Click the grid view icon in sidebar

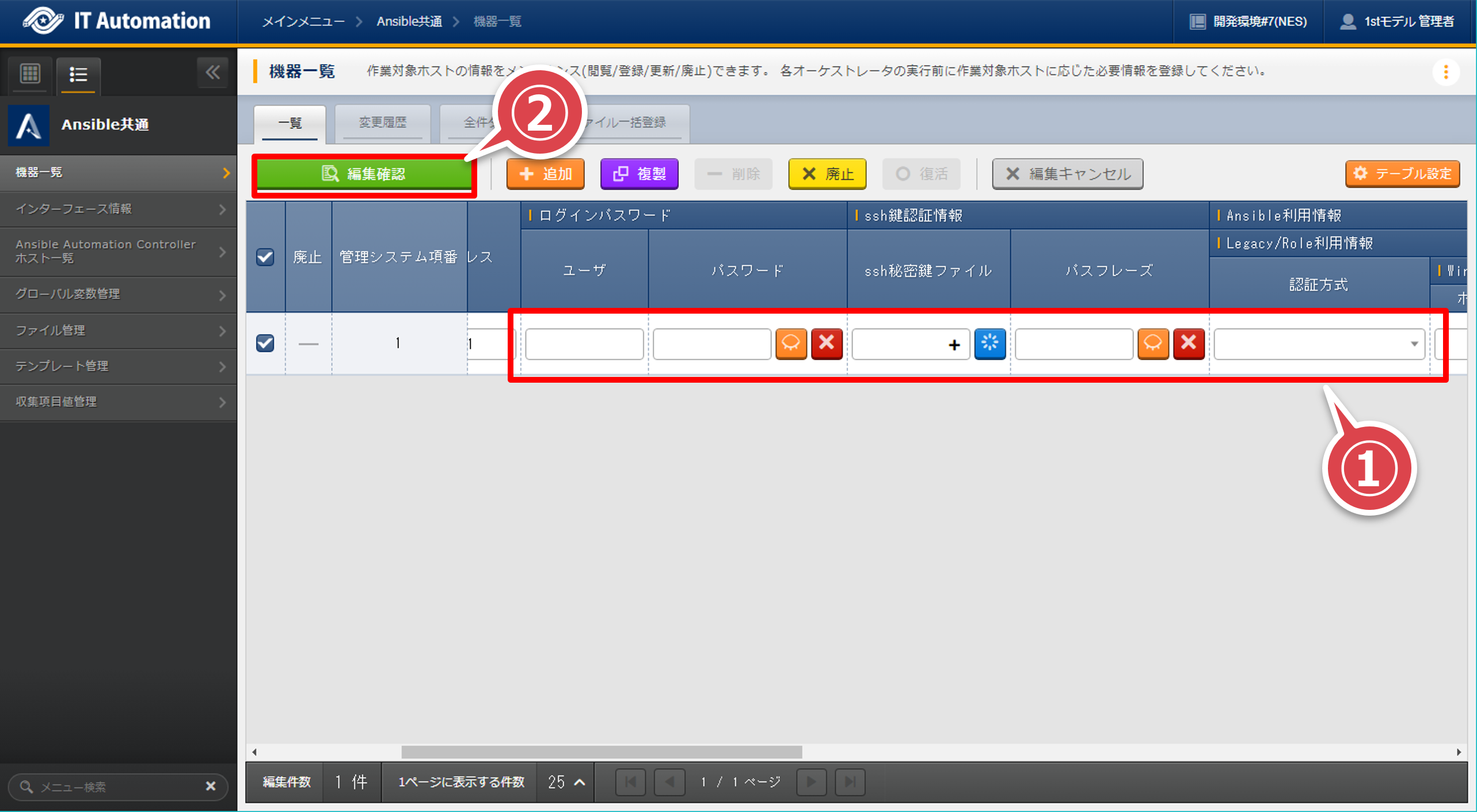[30, 74]
